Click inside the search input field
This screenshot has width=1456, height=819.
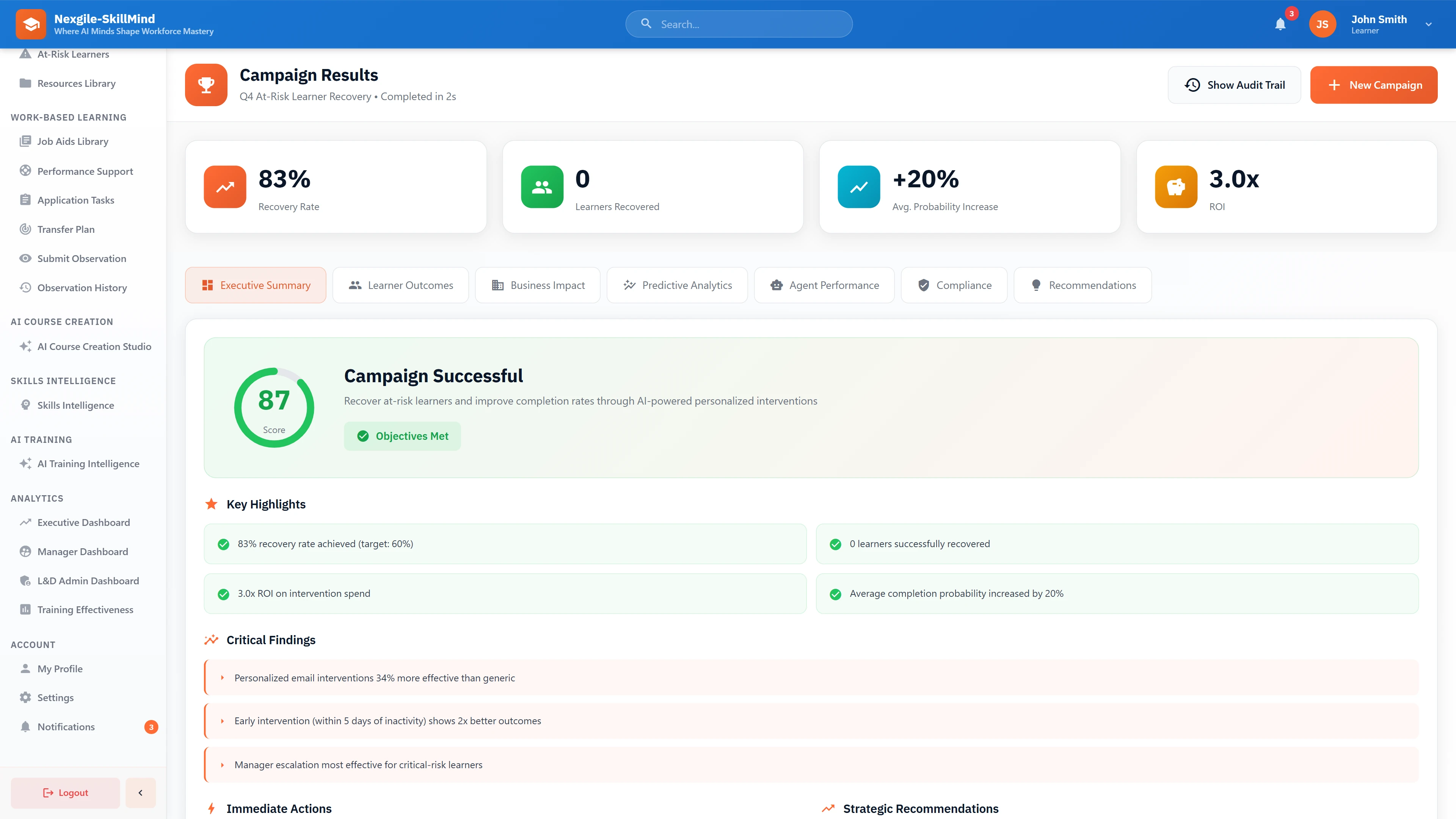[735, 24]
